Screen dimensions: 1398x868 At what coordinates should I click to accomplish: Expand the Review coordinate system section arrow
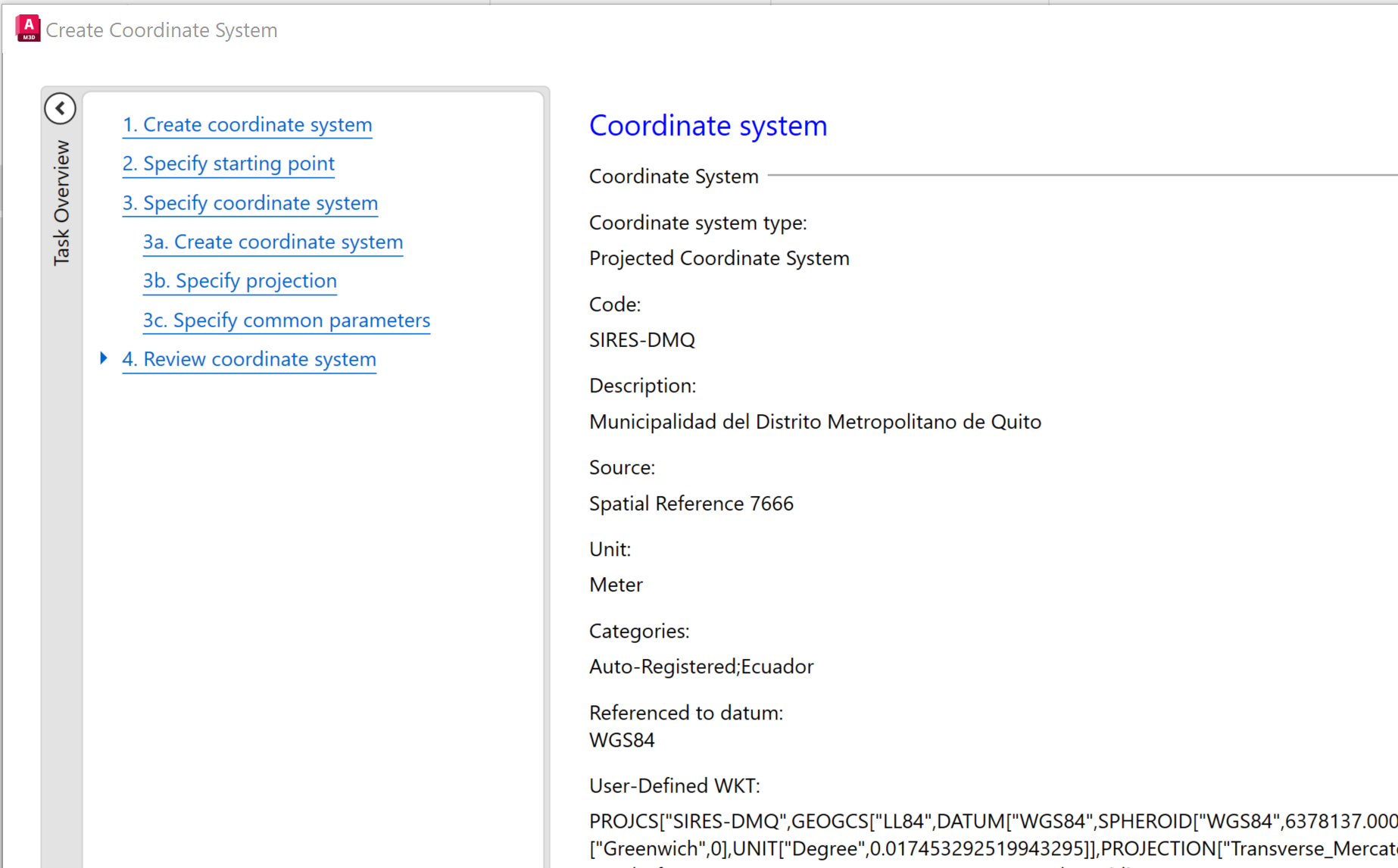tap(104, 358)
